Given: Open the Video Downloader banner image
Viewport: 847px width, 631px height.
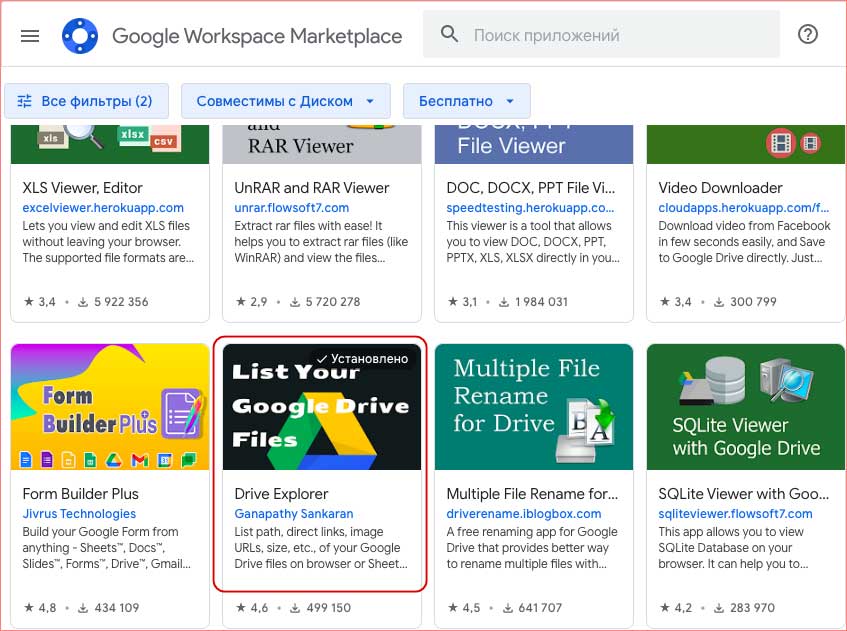Looking at the screenshot, I should pyautogui.click(x=745, y=144).
